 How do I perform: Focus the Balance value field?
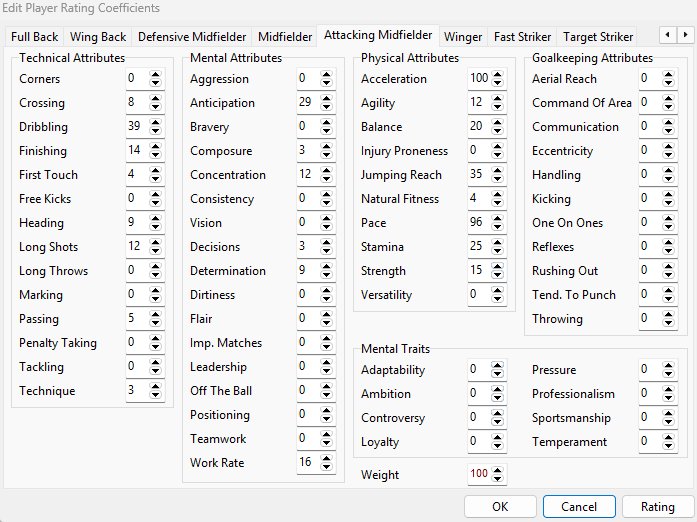tap(476, 127)
